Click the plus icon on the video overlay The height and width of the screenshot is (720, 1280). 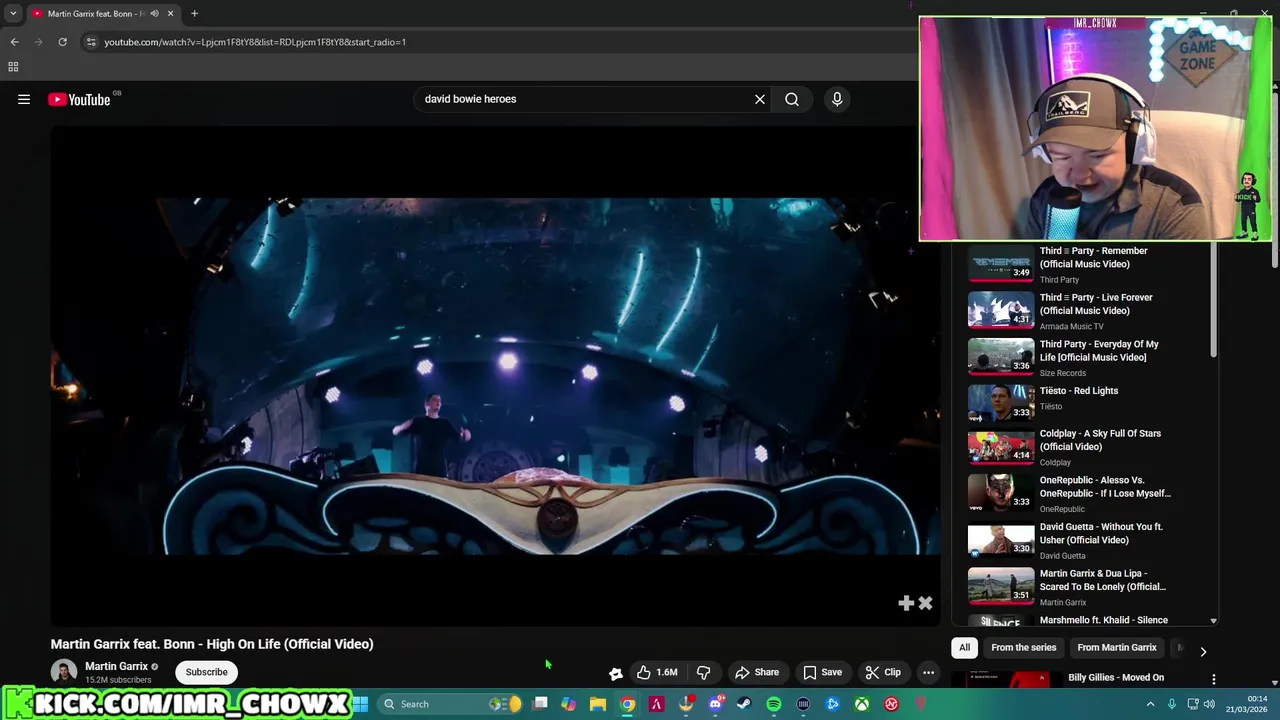point(906,603)
